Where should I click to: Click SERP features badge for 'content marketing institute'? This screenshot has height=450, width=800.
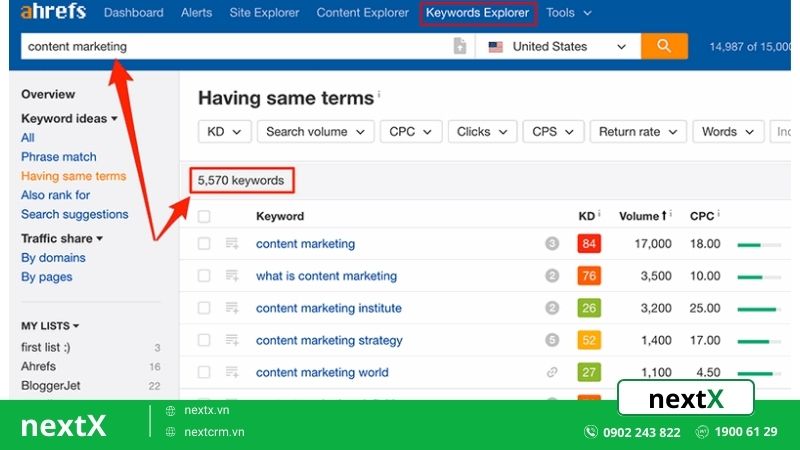coord(552,308)
